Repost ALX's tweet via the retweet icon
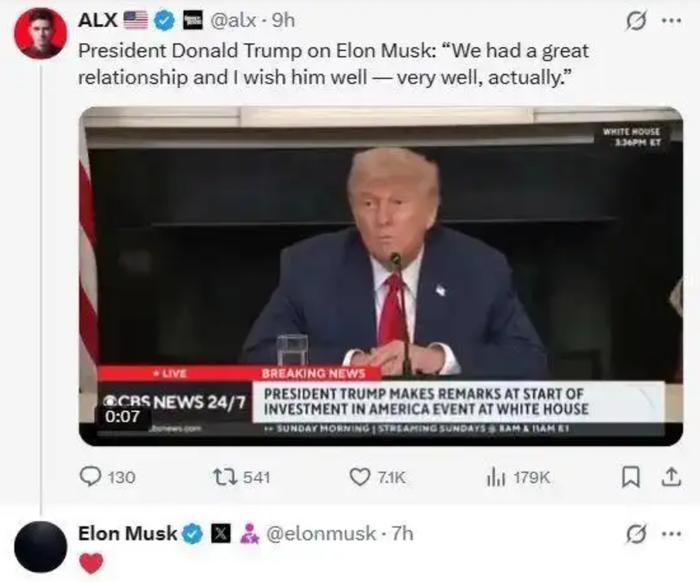The width and height of the screenshot is (700, 582). click(225, 477)
